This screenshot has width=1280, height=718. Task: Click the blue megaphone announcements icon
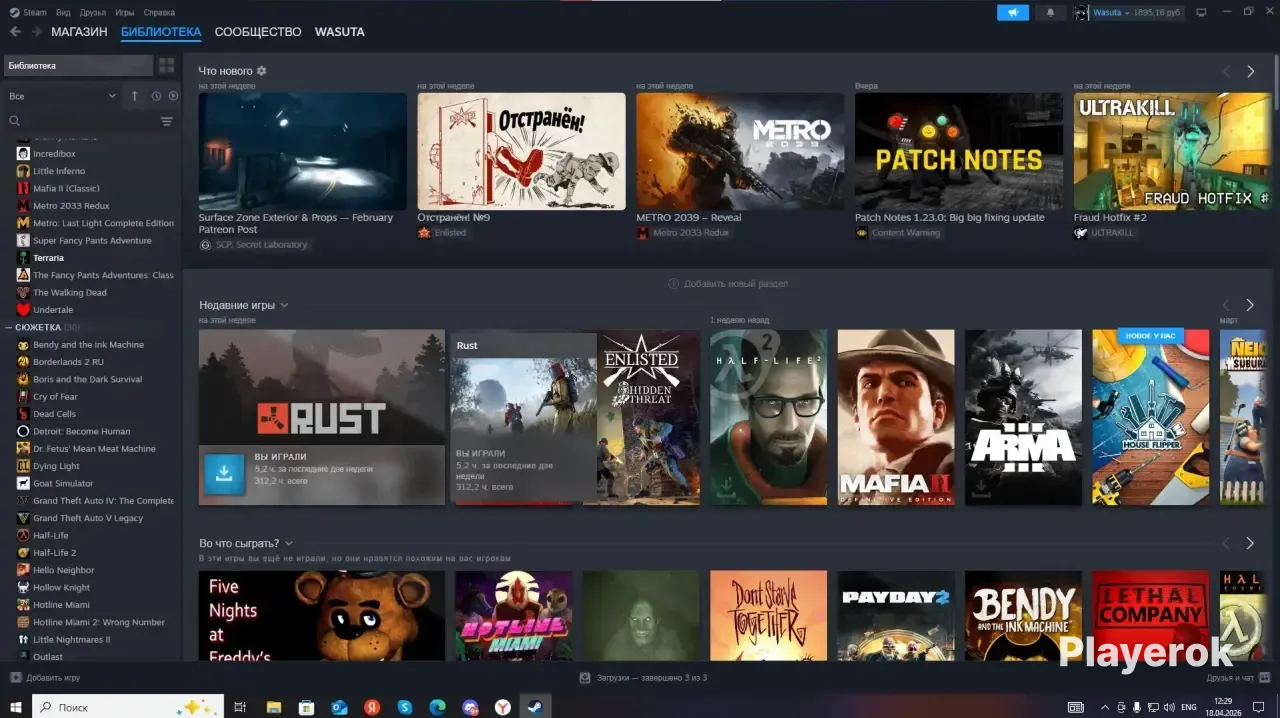point(1013,12)
